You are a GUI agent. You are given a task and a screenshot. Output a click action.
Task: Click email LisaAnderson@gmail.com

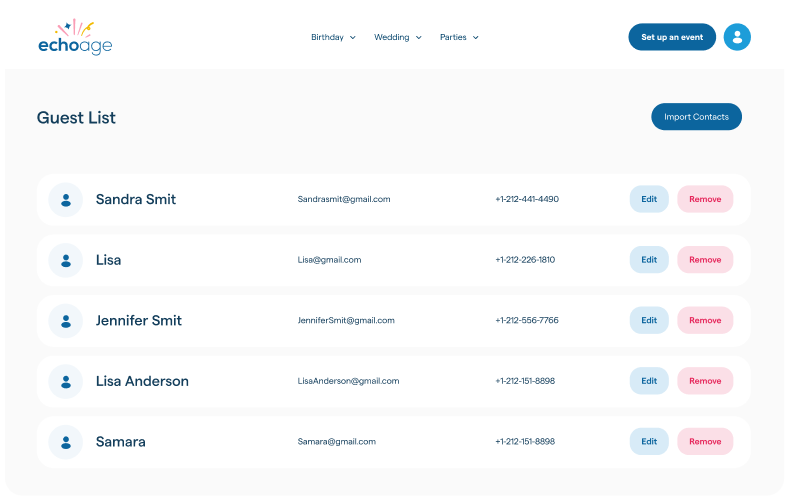coord(348,381)
